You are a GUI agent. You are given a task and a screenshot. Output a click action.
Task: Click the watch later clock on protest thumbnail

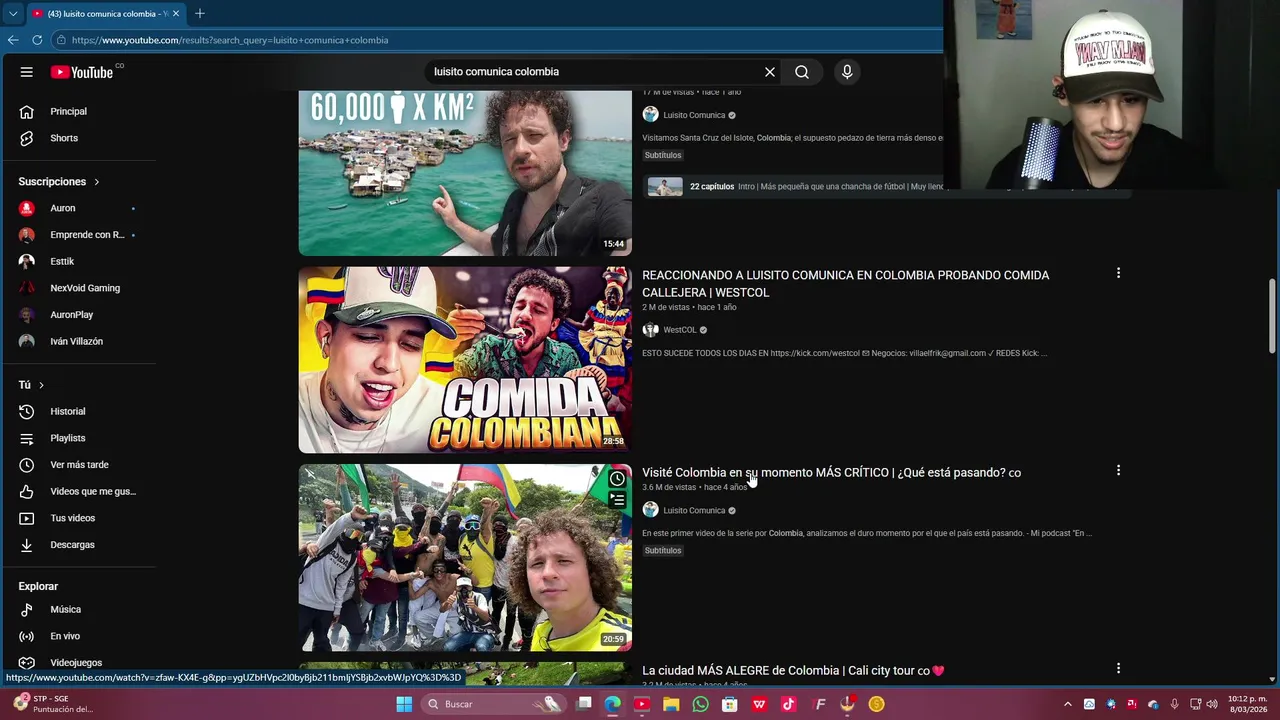617,479
